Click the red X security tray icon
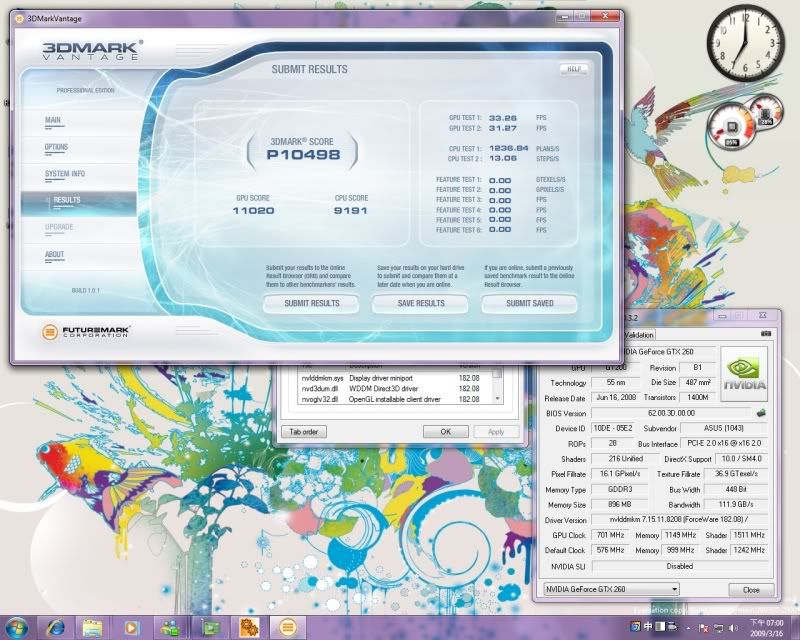 tap(703, 628)
